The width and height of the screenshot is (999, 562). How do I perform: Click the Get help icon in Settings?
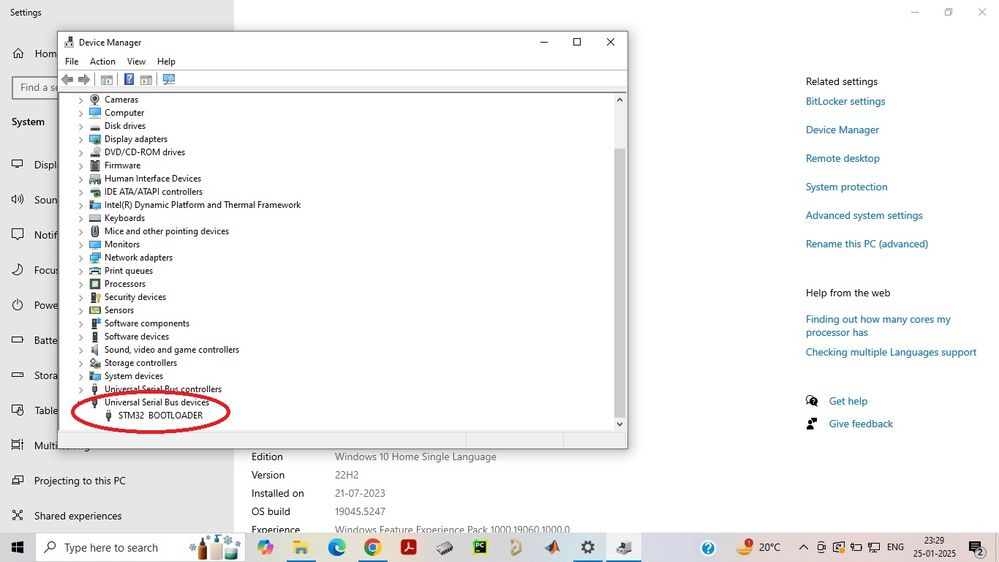click(812, 401)
